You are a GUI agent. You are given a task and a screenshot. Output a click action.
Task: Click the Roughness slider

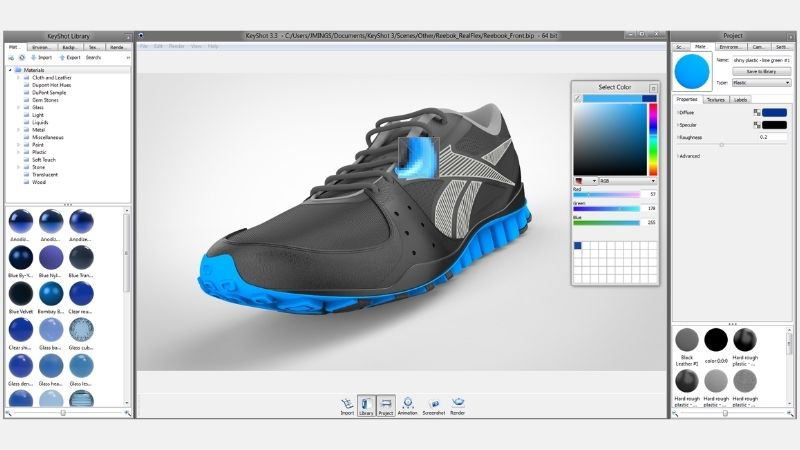[x=732, y=145]
